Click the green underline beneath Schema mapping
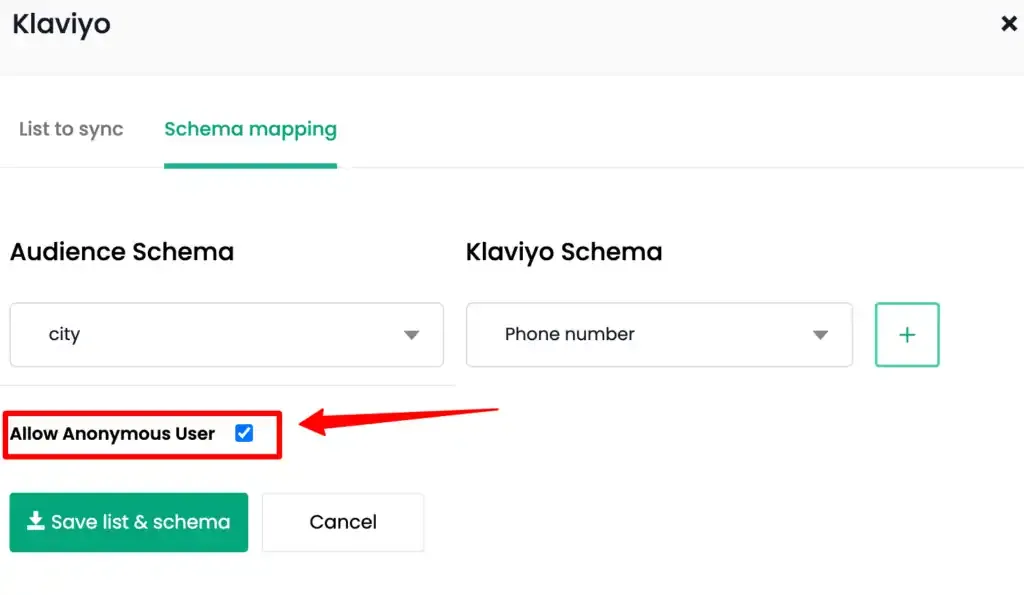The width and height of the screenshot is (1024, 595). tap(250, 166)
